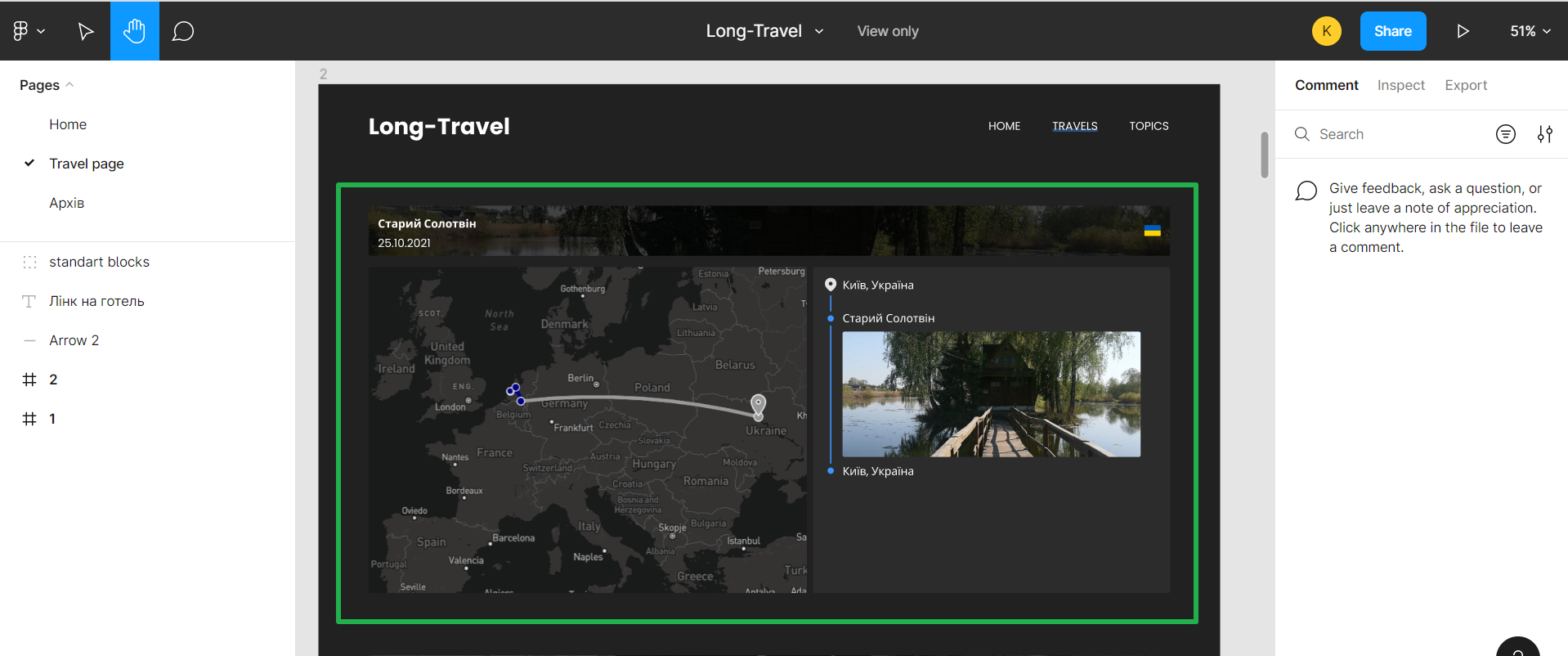Click the comment Search field

click(x=1390, y=134)
